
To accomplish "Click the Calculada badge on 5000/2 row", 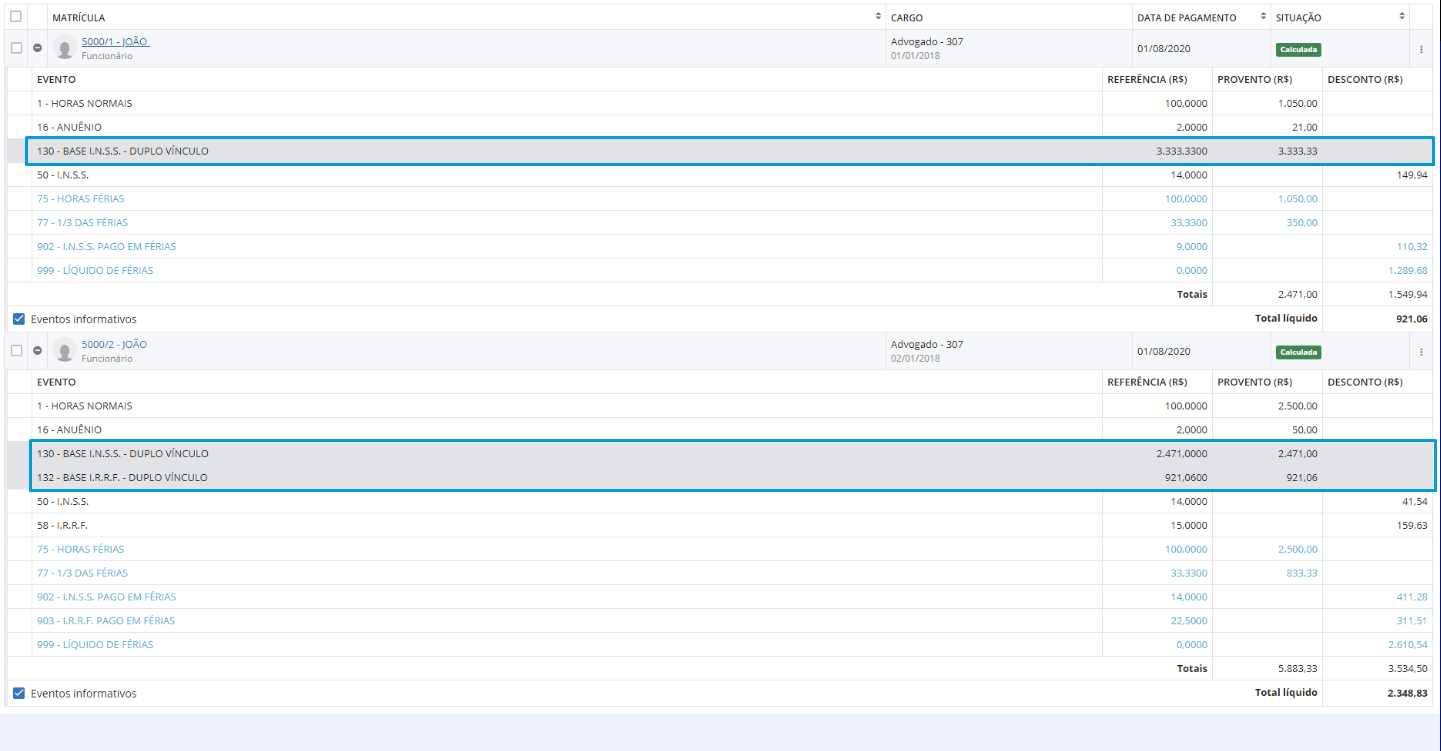I will pos(1298,352).
